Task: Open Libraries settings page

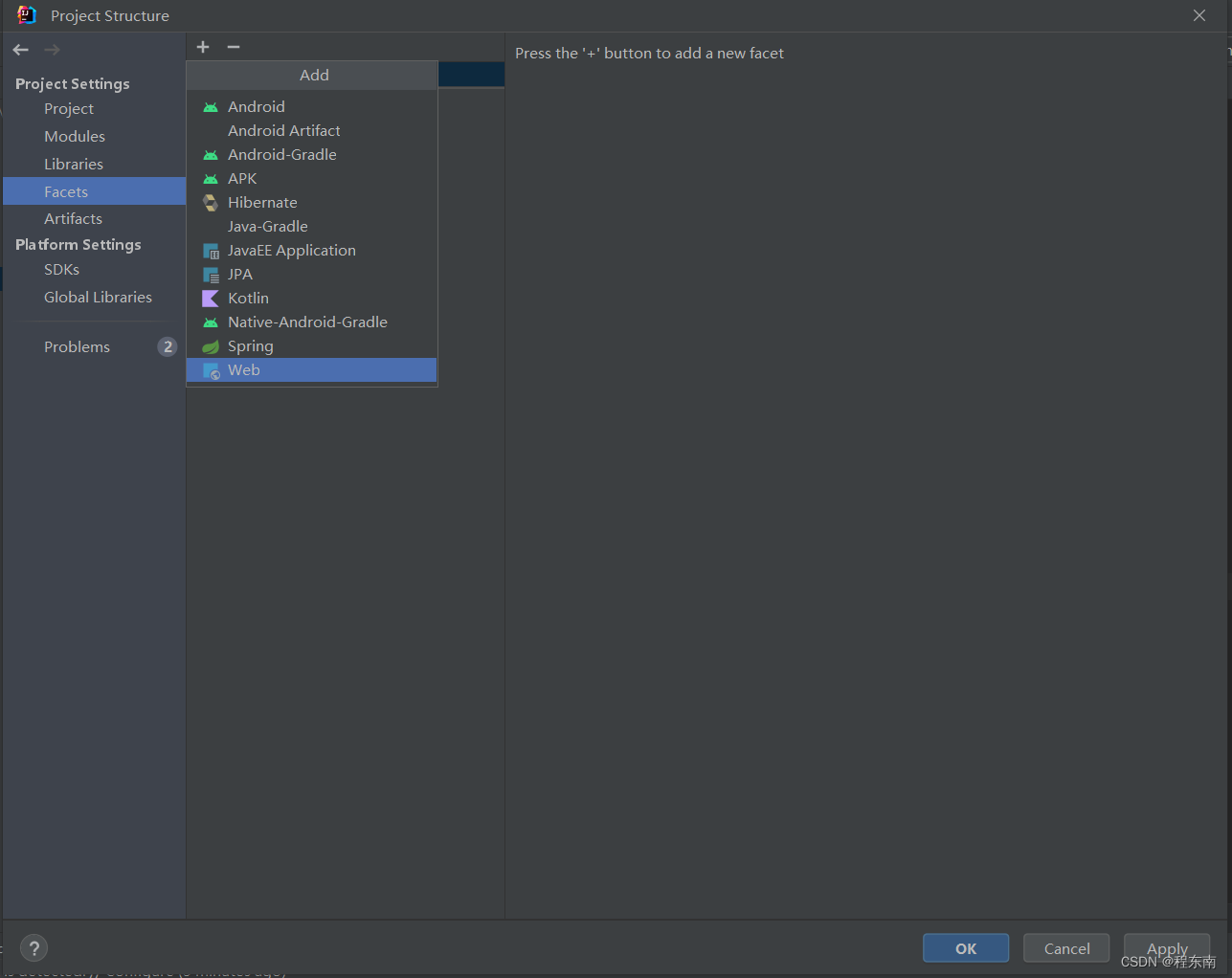Action: pyautogui.click(x=94, y=165)
